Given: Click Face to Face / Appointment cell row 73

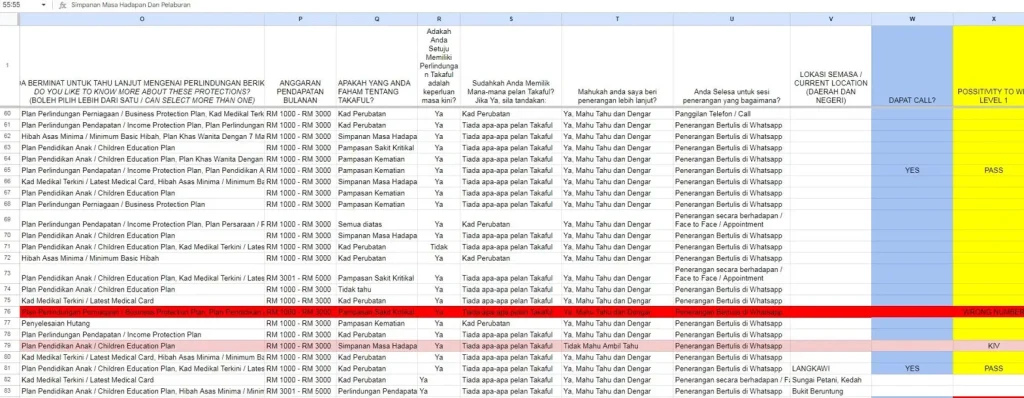Looking at the screenshot, I should (x=731, y=274).
